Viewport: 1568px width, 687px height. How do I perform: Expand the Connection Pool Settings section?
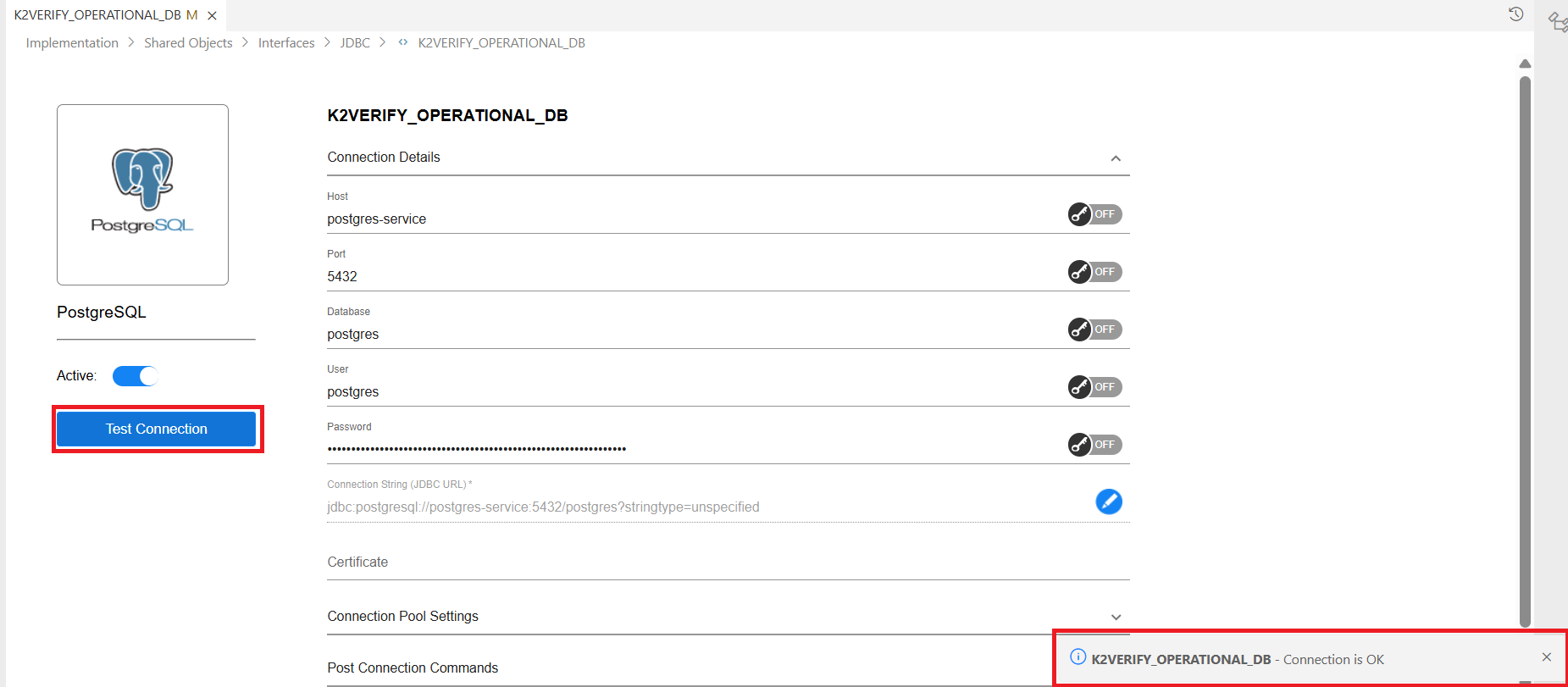click(x=1116, y=617)
